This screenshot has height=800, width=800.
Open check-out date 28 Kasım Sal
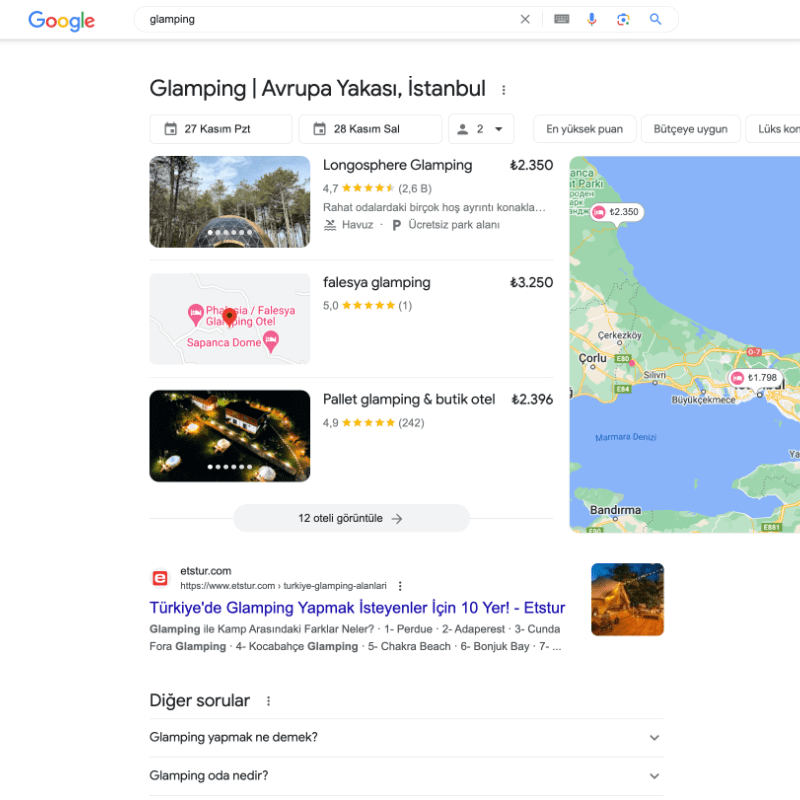[370, 129]
